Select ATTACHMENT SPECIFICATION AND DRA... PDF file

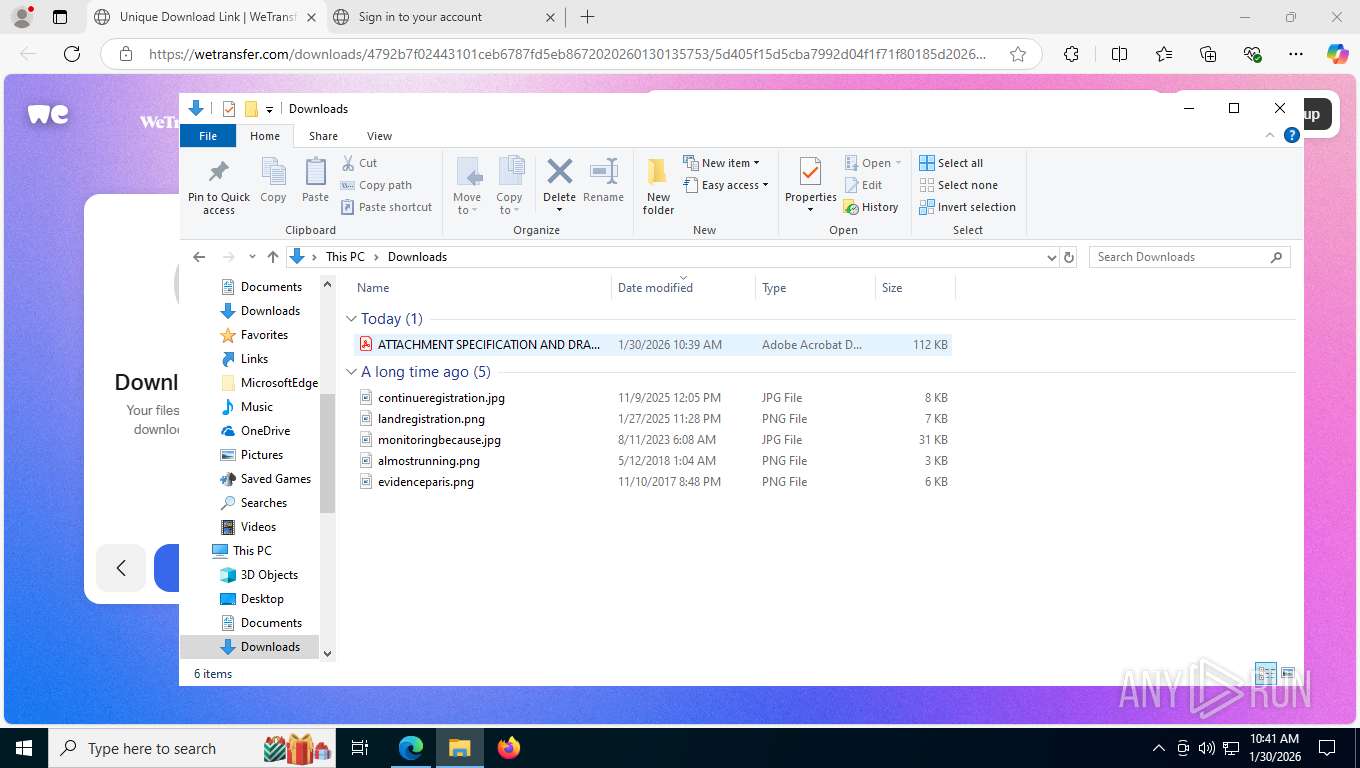click(x=652, y=345)
